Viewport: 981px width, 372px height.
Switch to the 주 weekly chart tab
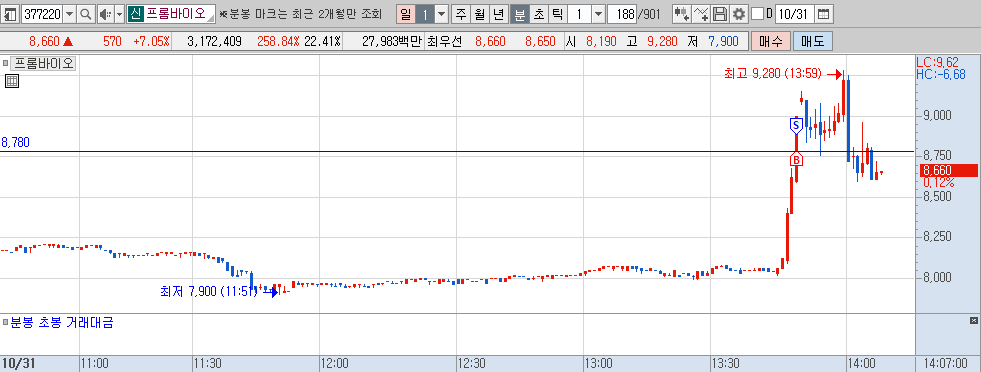click(x=461, y=14)
